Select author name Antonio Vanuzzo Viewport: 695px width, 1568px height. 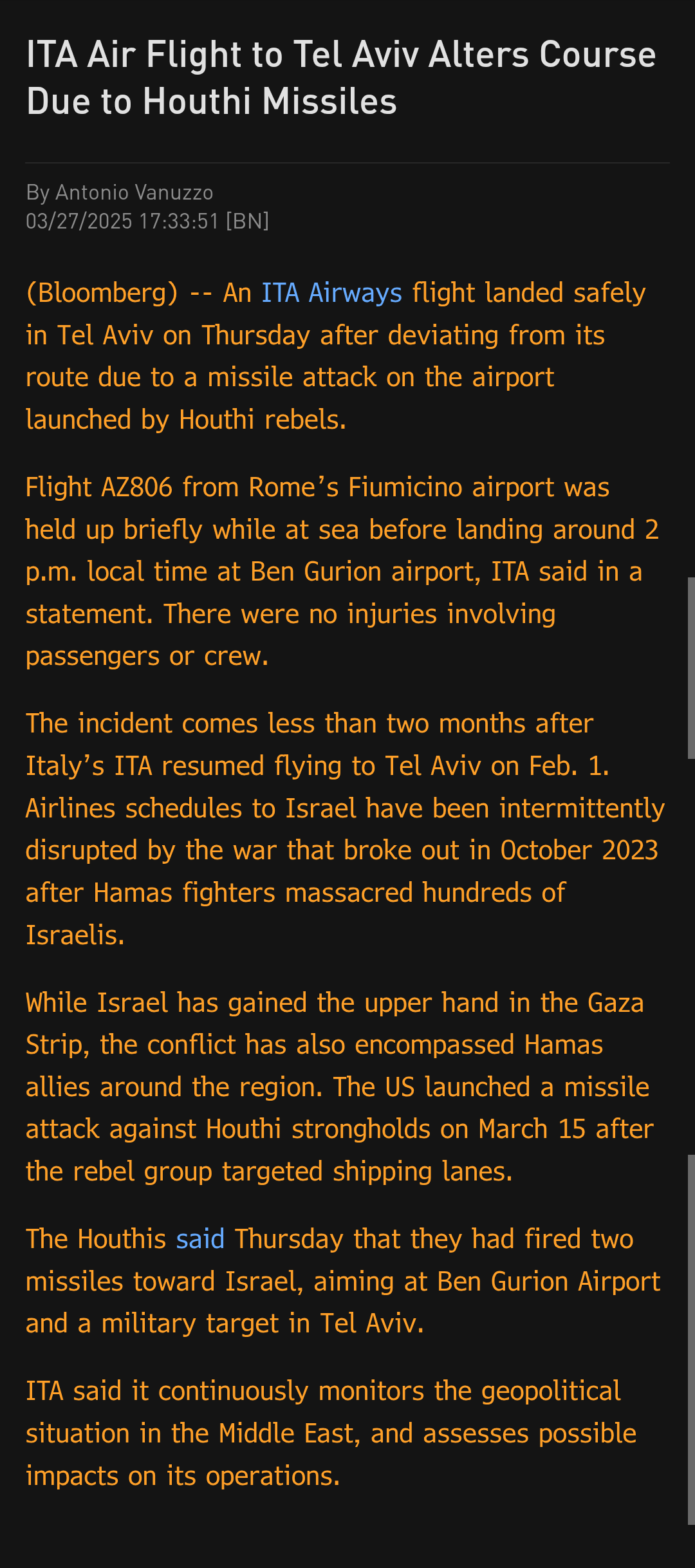(x=134, y=192)
